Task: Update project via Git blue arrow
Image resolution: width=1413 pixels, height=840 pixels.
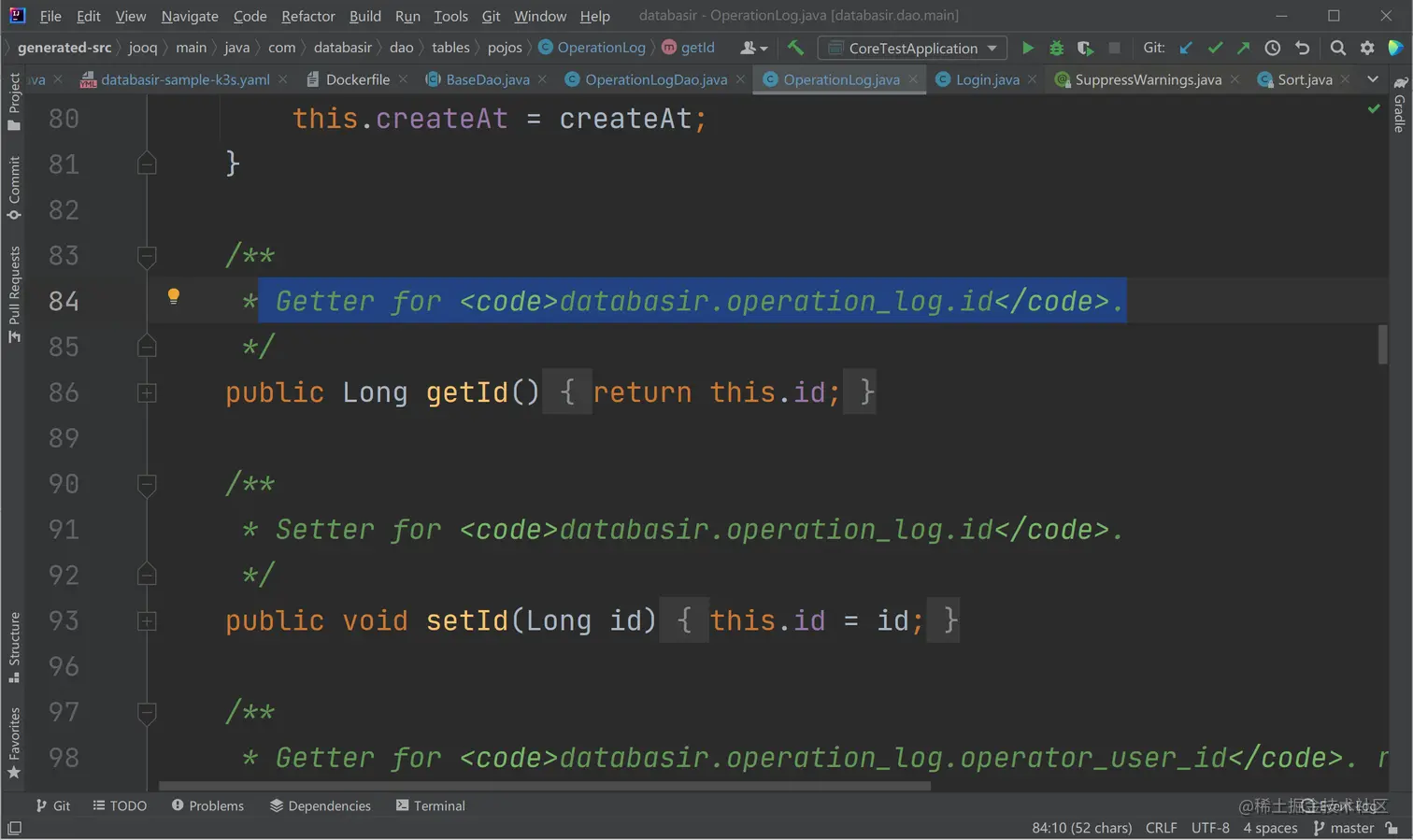Action: pyautogui.click(x=1186, y=48)
